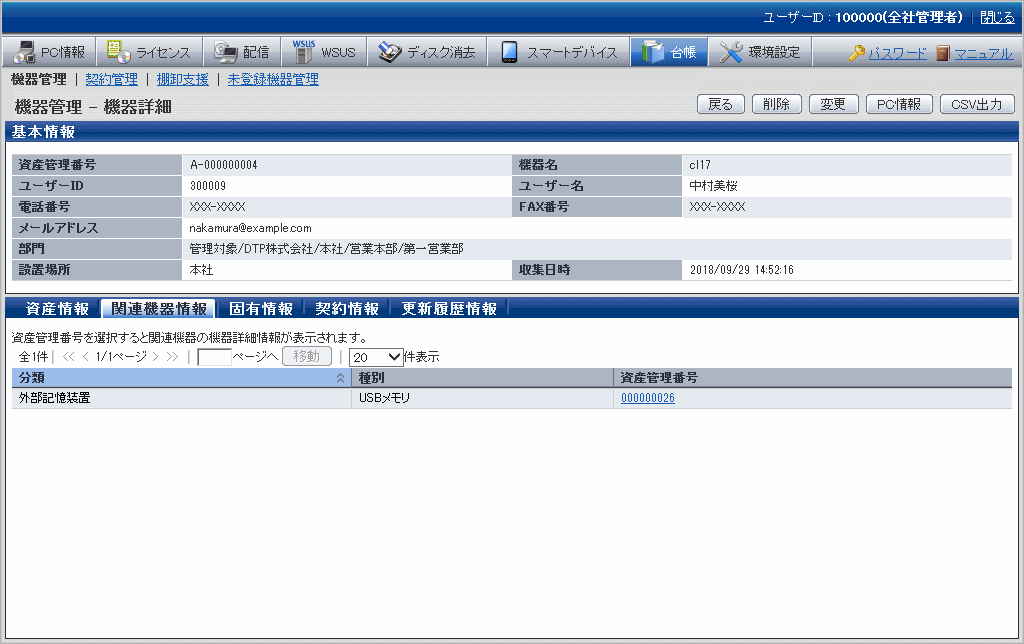Open the ライセンス license icon
This screenshot has height=644, width=1024.
pos(119,52)
